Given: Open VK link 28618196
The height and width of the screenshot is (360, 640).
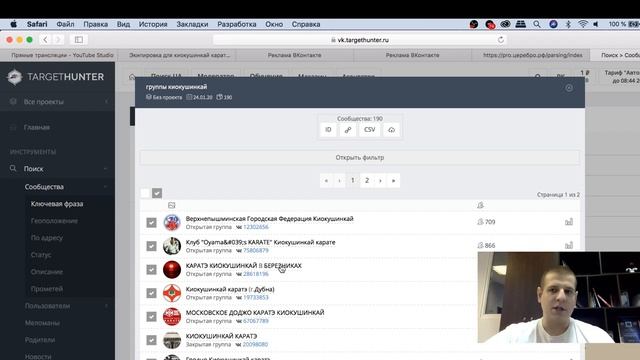Looking at the screenshot, I should pos(256,274).
